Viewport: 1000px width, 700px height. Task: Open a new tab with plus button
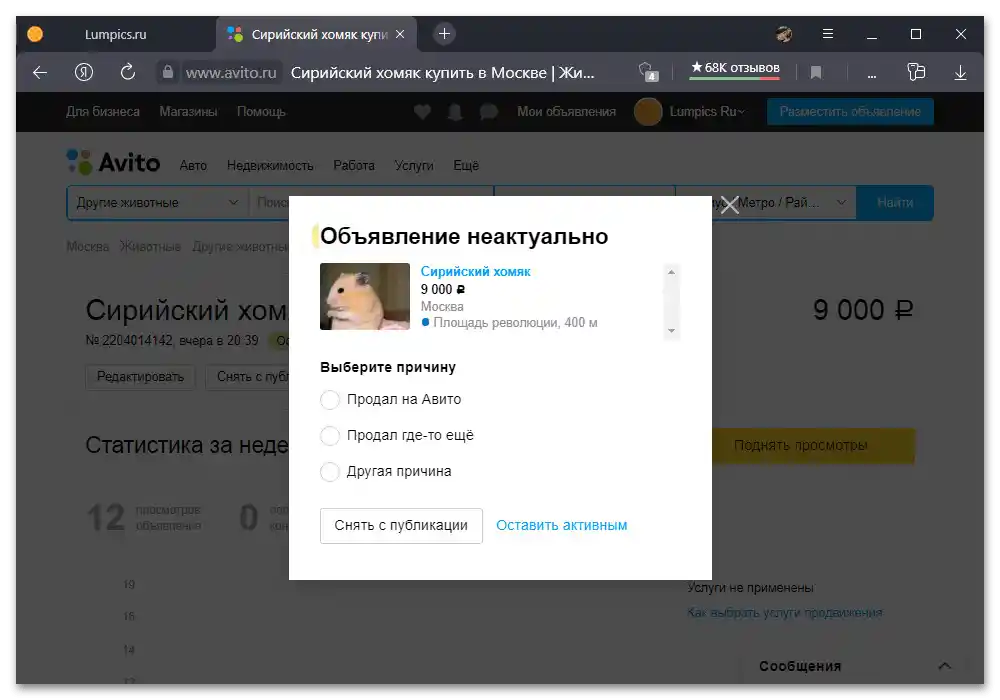click(x=445, y=34)
